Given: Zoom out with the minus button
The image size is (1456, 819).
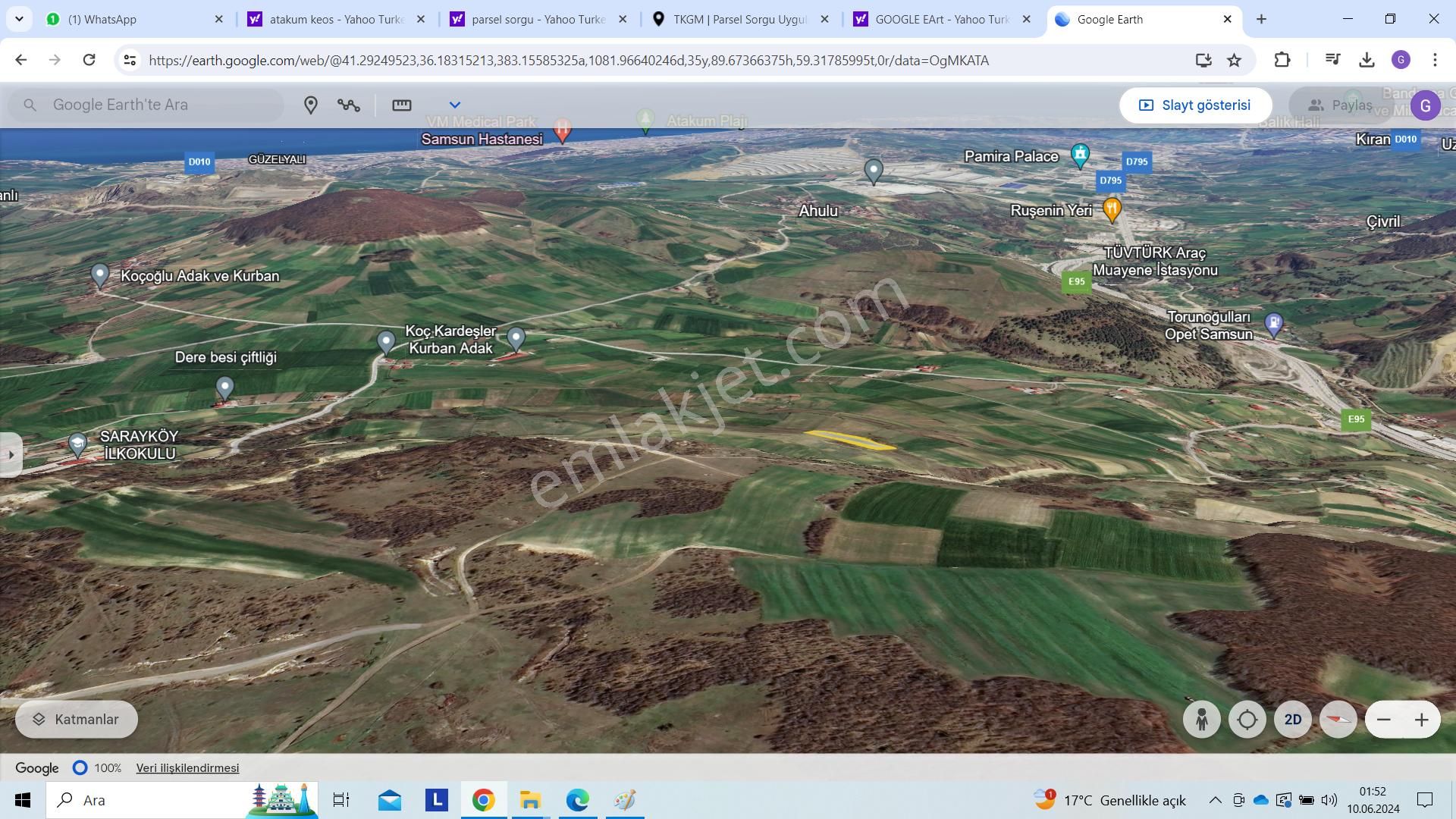Looking at the screenshot, I should [1384, 720].
